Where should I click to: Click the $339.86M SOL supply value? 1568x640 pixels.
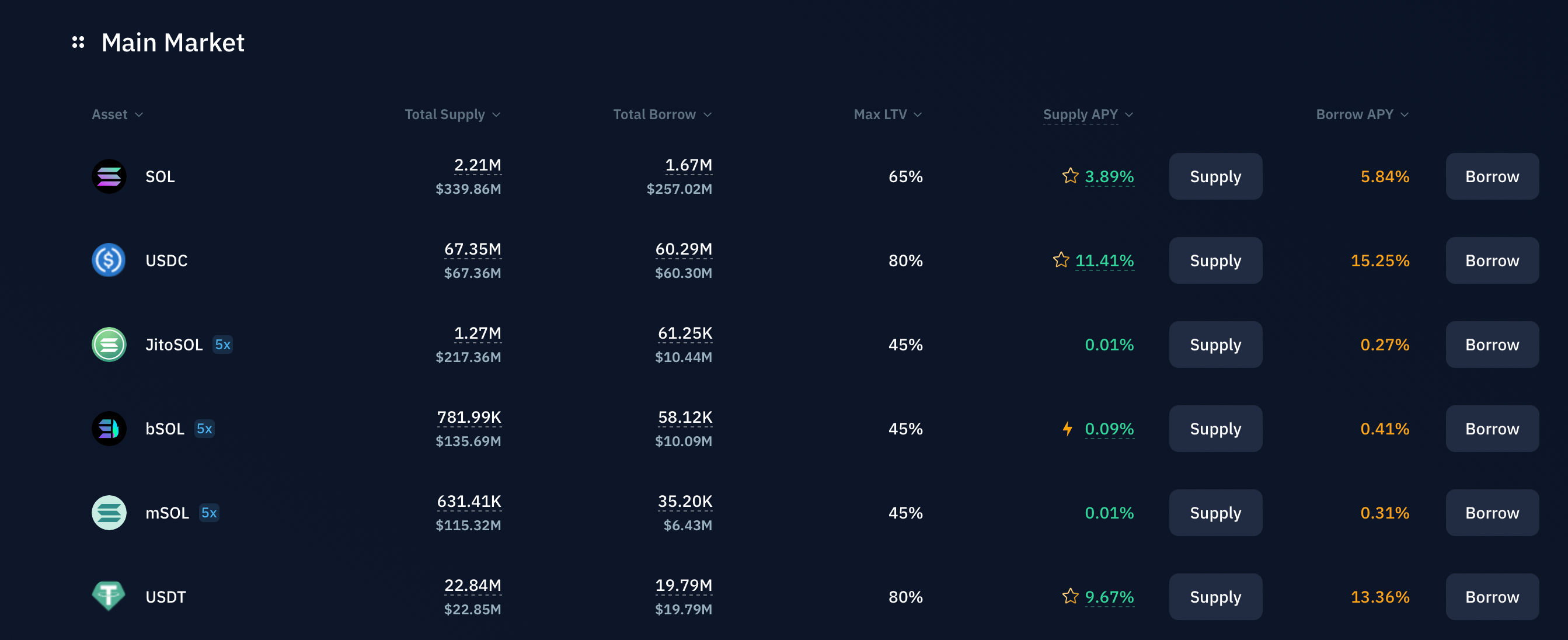tap(468, 189)
